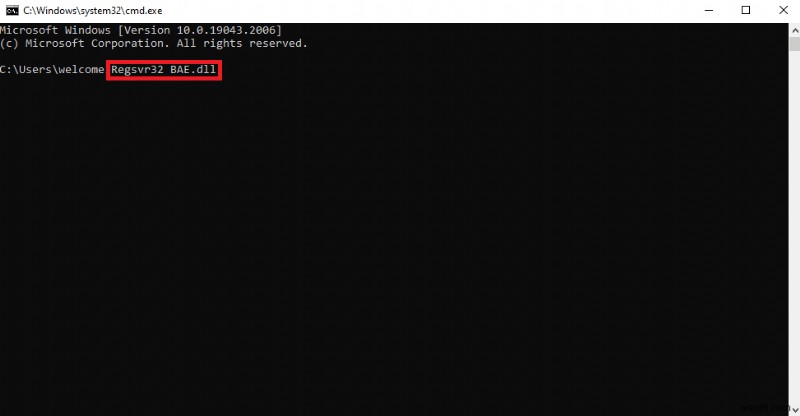Click the C:\Users\welcome prompt path
This screenshot has width=800, height=416.
pos(52,69)
